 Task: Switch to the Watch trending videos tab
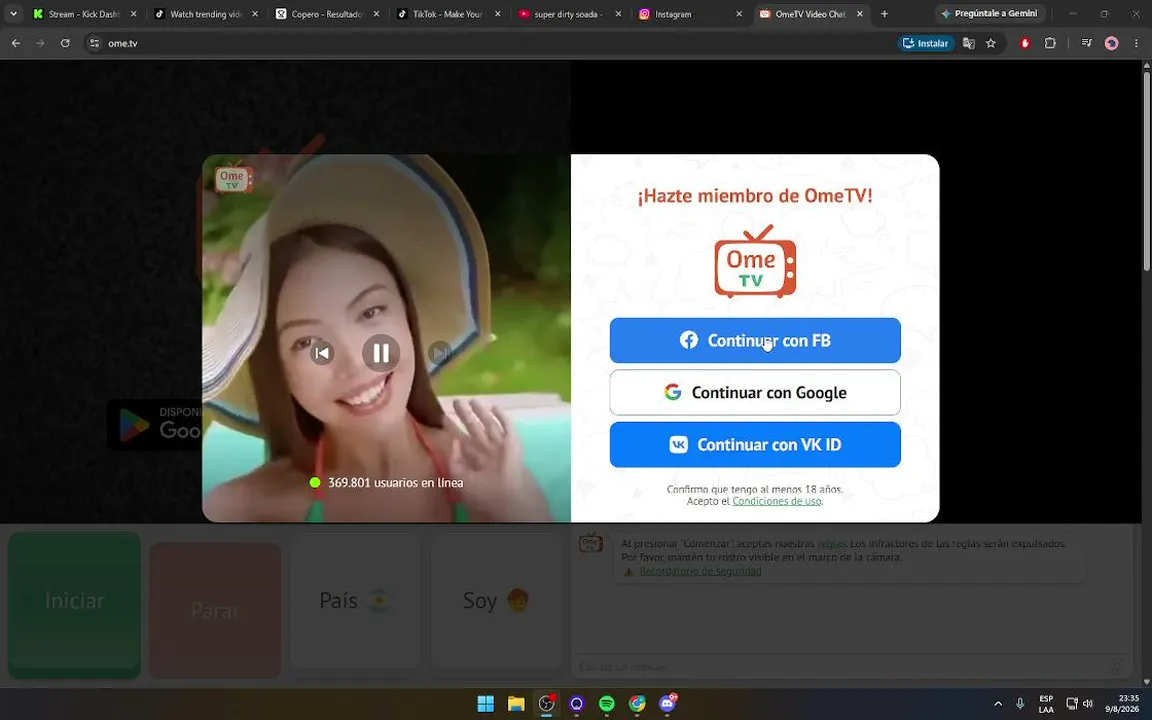[x=206, y=14]
